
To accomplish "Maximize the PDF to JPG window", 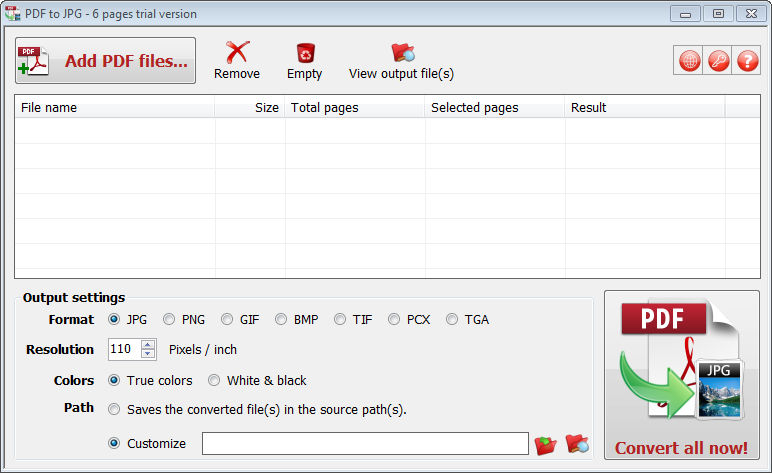I will click(718, 14).
